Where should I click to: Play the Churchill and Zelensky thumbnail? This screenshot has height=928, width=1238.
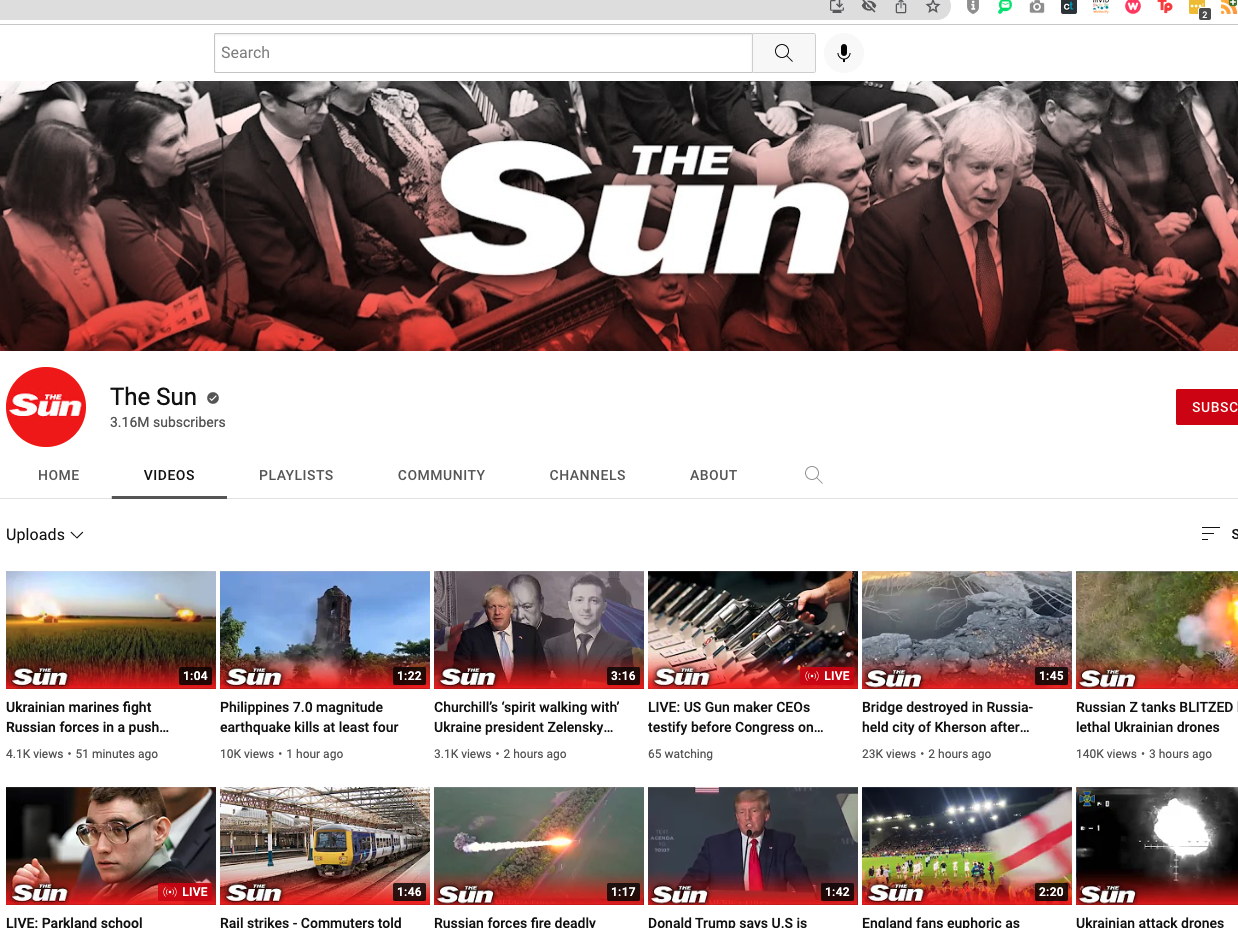(x=539, y=630)
